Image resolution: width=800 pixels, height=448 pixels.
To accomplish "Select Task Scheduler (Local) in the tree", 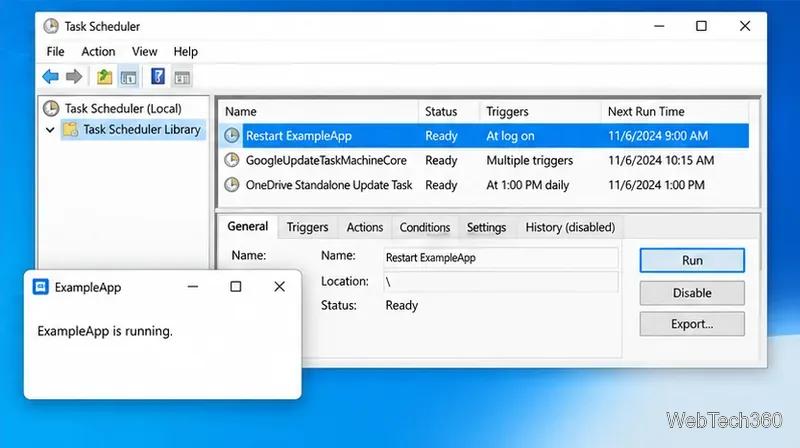I will click(123, 109).
